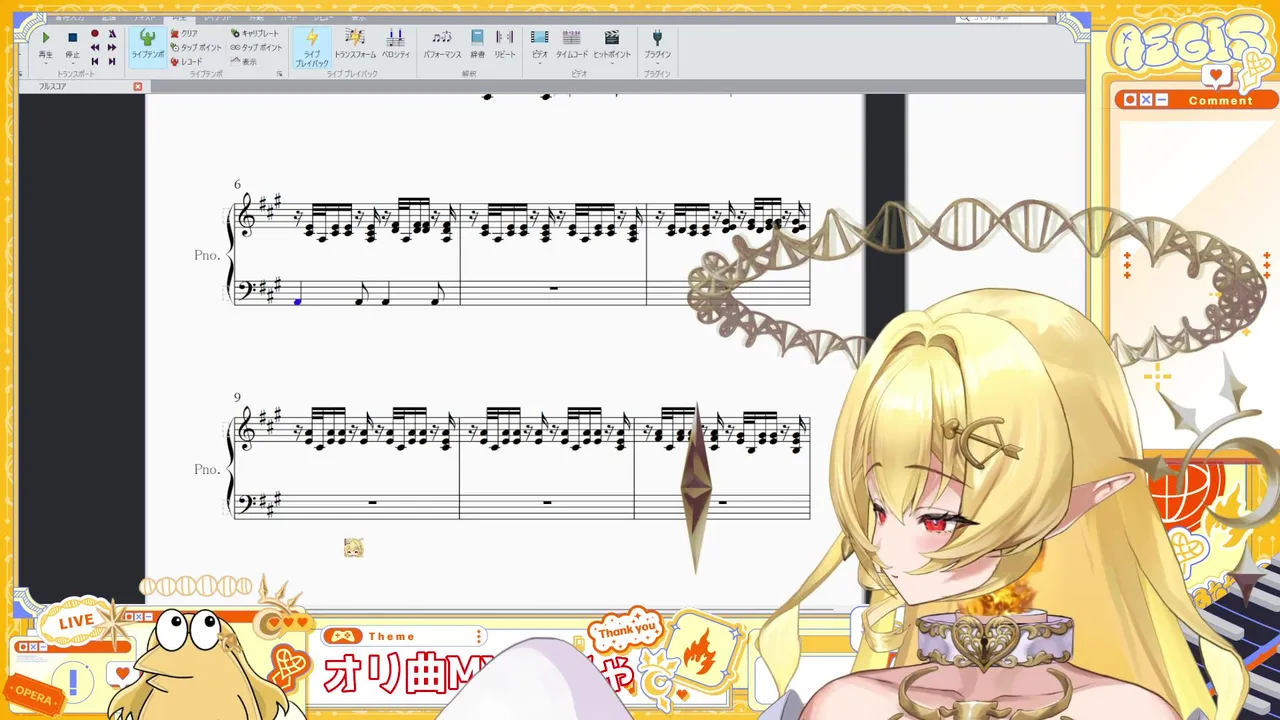The width and height of the screenshot is (1280, 720).
Task: Open the 辞書 playback dictionary
Action: click(x=477, y=45)
